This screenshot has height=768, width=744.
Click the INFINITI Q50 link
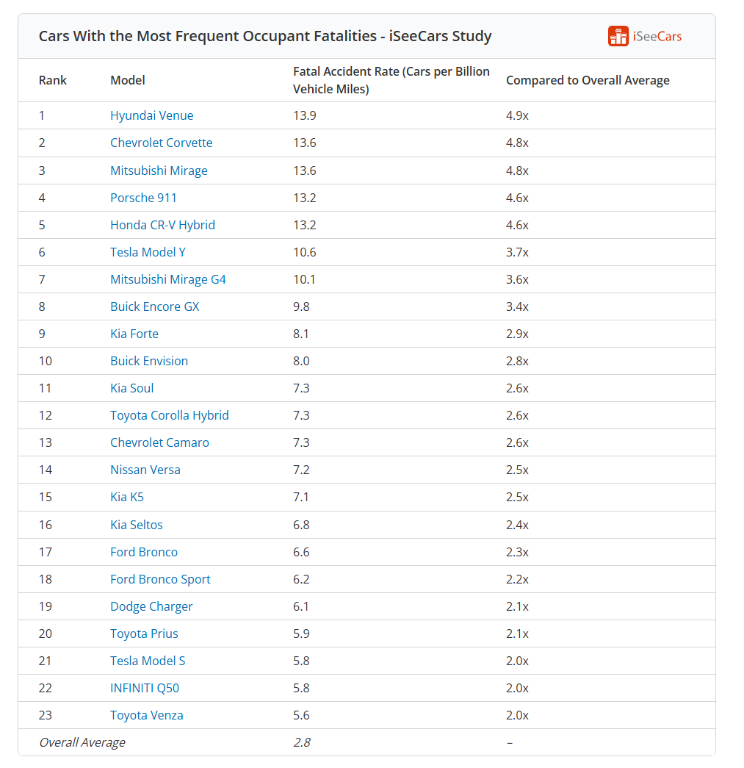pos(144,688)
